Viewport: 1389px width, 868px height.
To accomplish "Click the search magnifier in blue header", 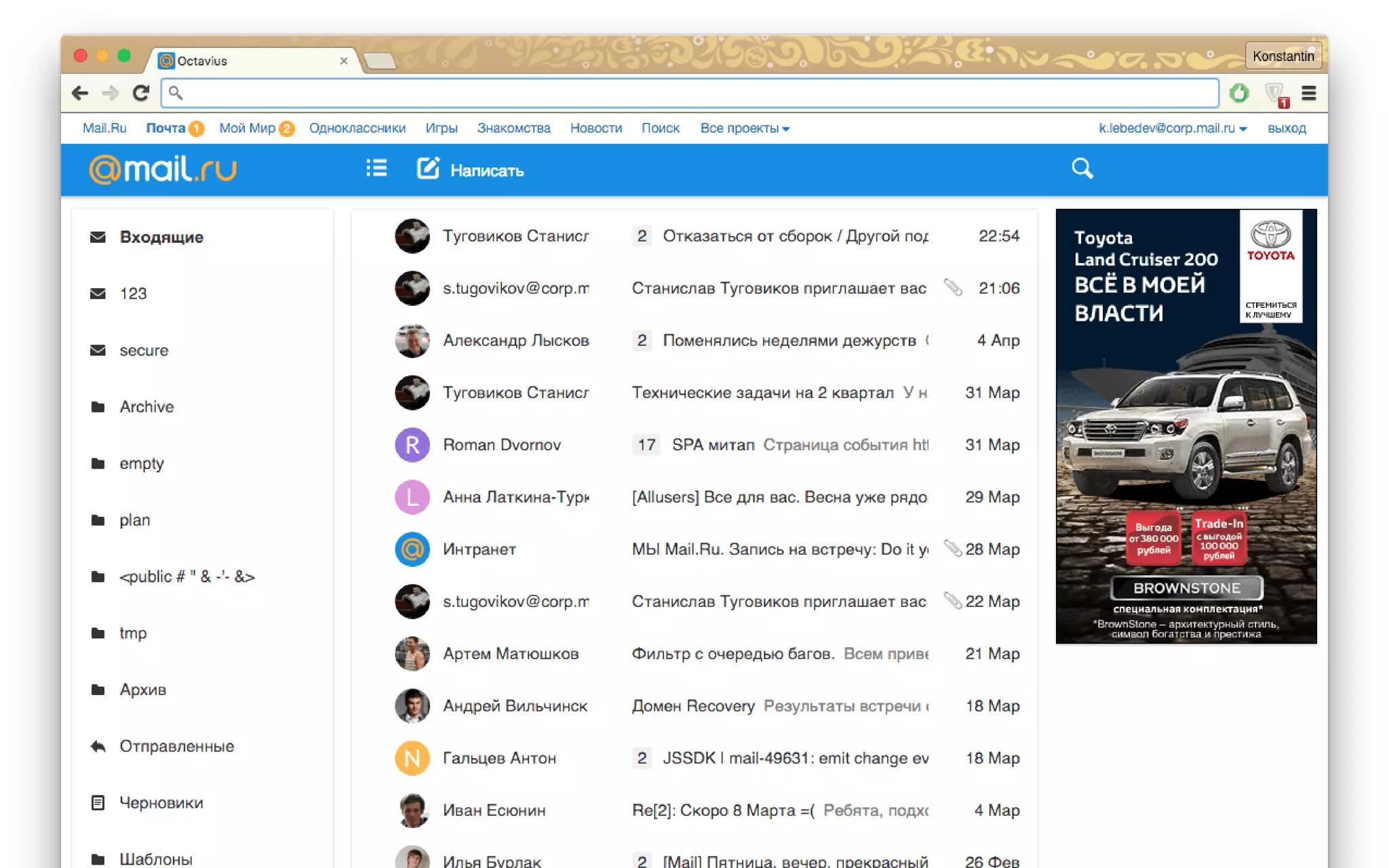I will point(1082,168).
